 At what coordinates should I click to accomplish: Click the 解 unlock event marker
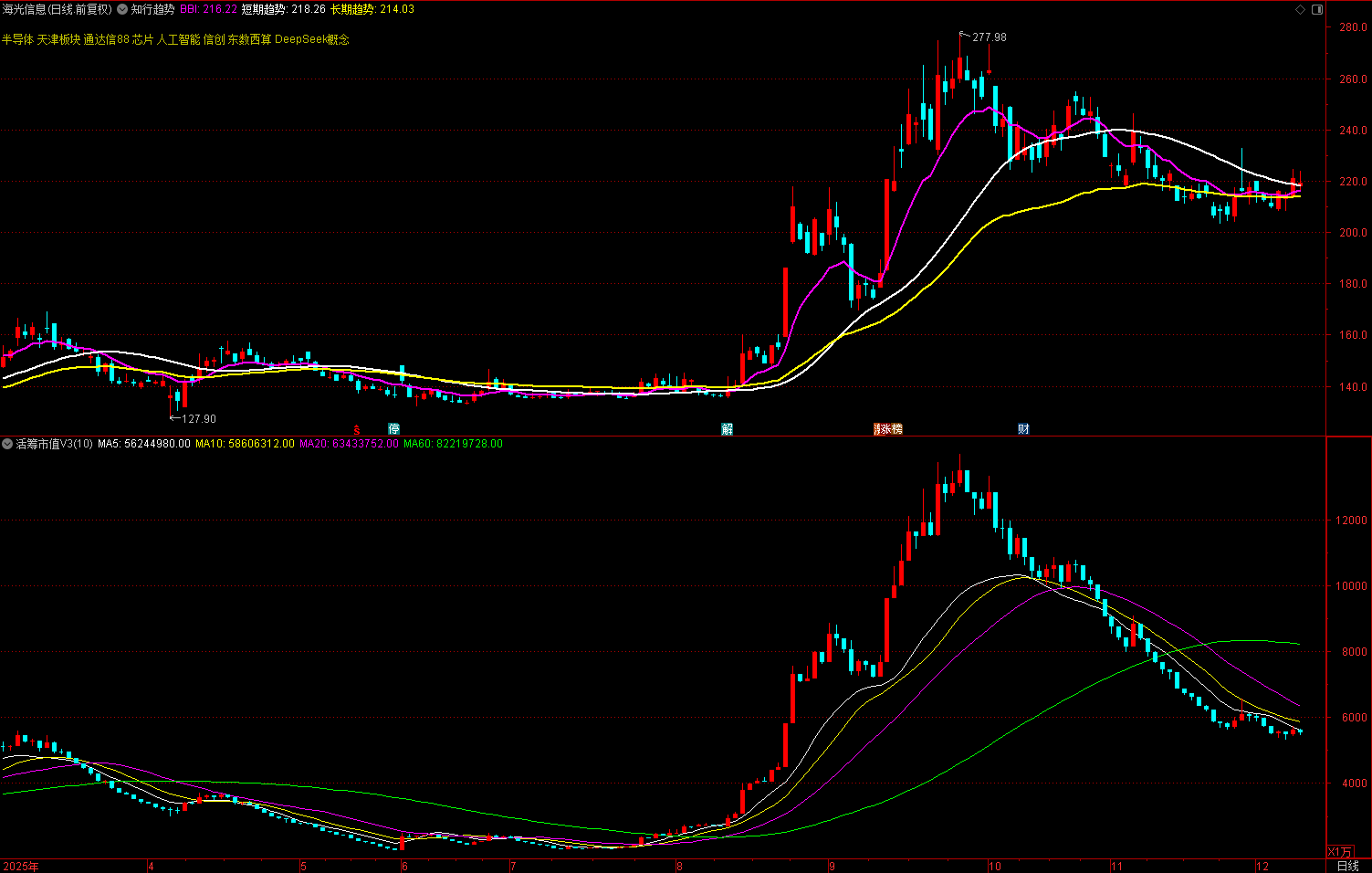pos(727,429)
